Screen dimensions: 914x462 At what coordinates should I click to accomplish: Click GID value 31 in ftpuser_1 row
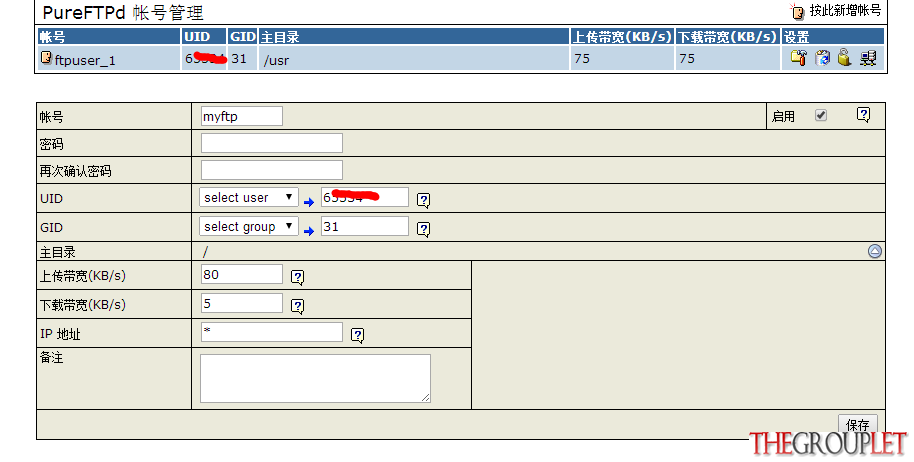239,58
